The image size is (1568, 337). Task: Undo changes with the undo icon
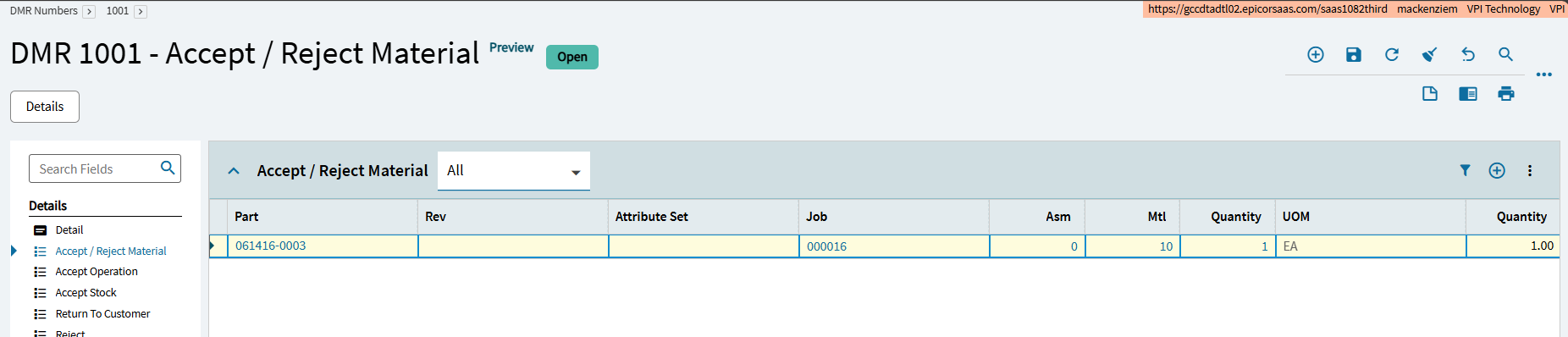tap(1468, 54)
